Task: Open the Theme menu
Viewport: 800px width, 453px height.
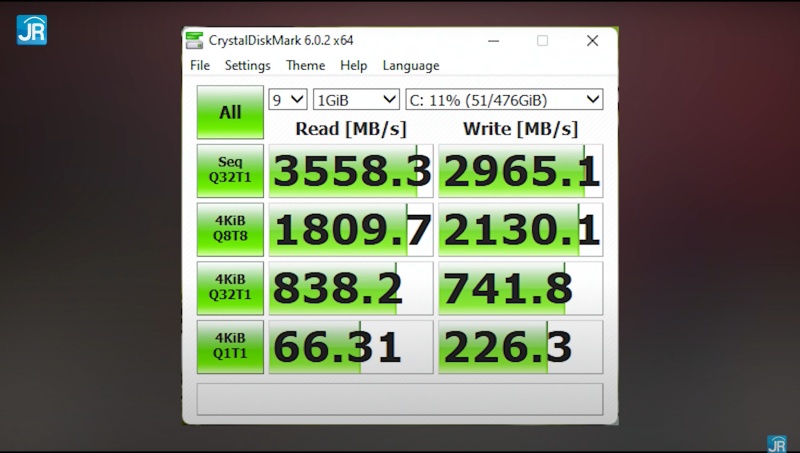Action: coord(305,66)
